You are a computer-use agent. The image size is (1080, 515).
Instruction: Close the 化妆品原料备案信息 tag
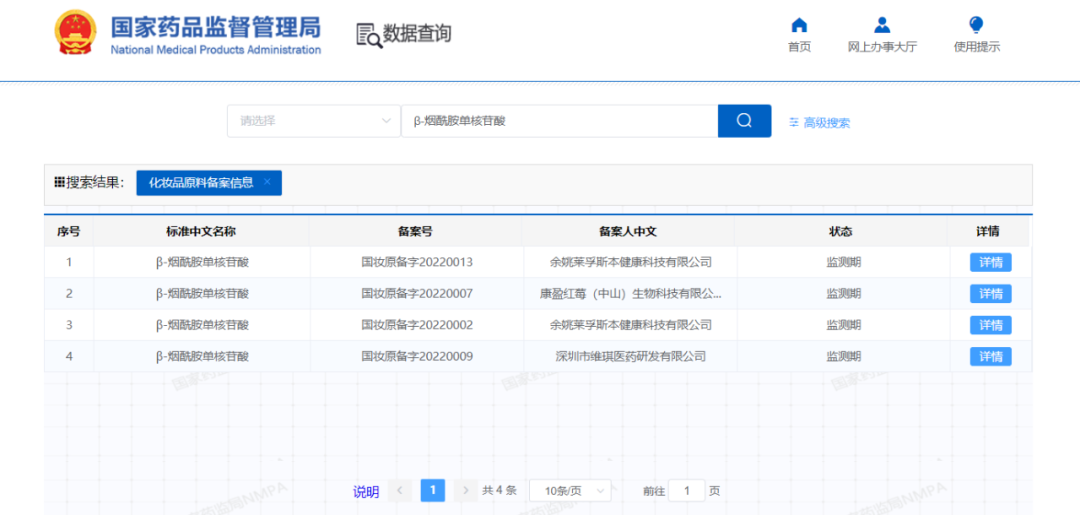267,182
